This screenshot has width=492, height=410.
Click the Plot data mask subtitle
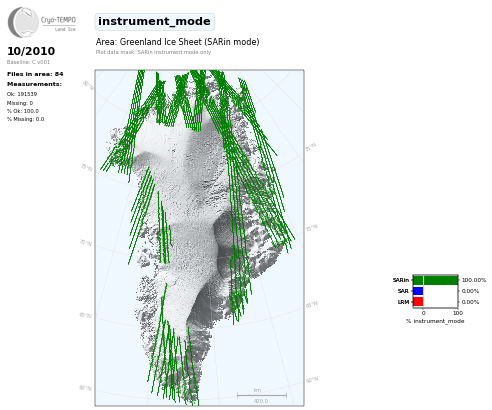[153, 52]
